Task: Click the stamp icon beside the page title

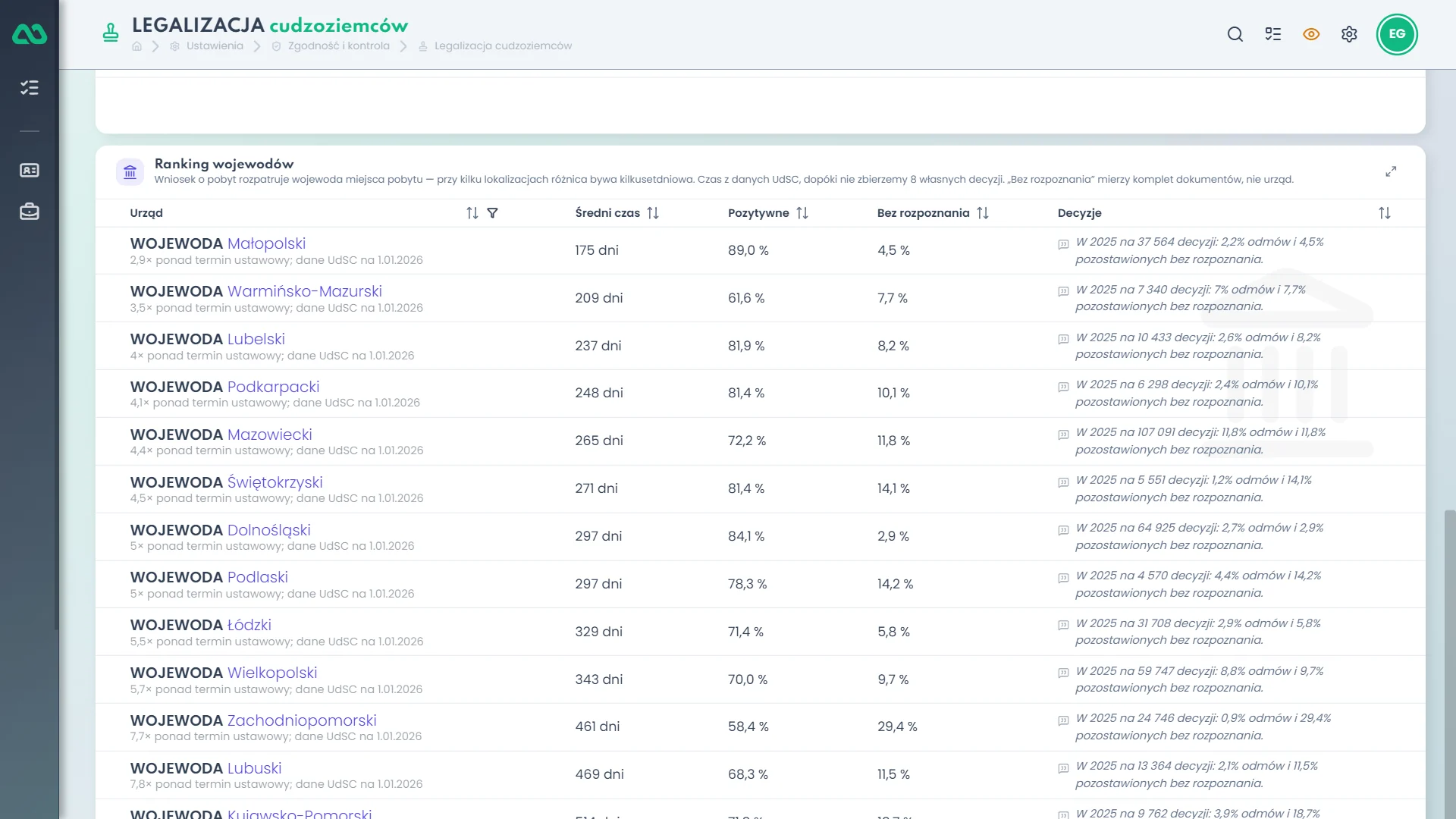Action: [111, 33]
